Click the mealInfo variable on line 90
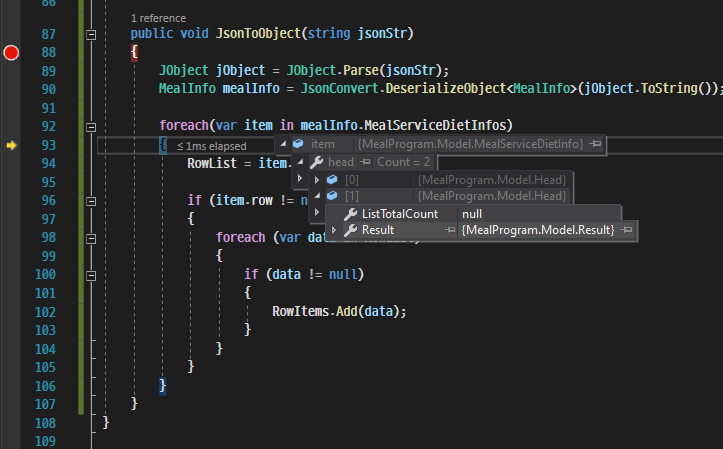Viewport: 723px width, 449px height. click(251, 89)
